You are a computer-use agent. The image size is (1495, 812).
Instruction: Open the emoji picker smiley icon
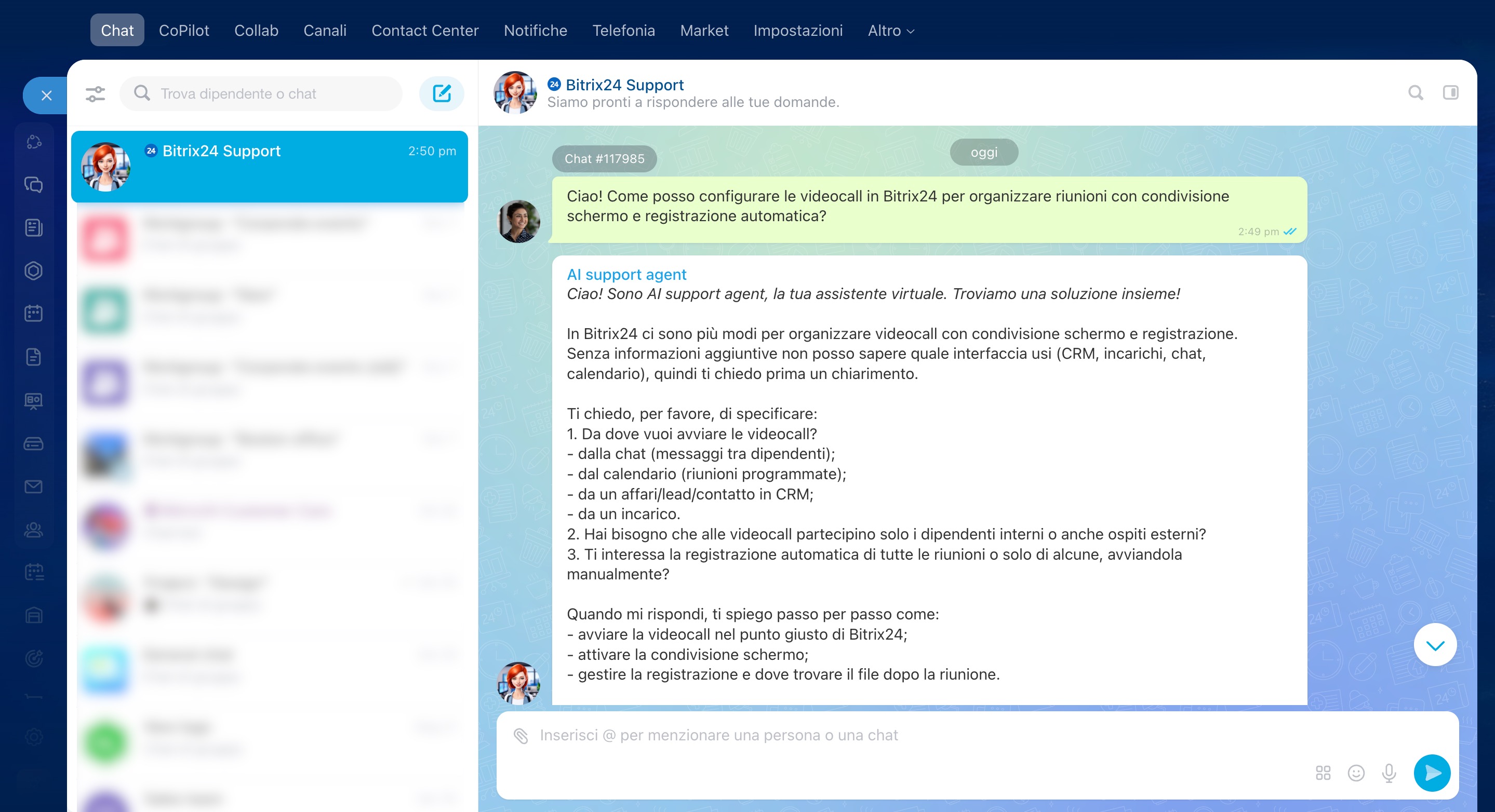(1356, 773)
